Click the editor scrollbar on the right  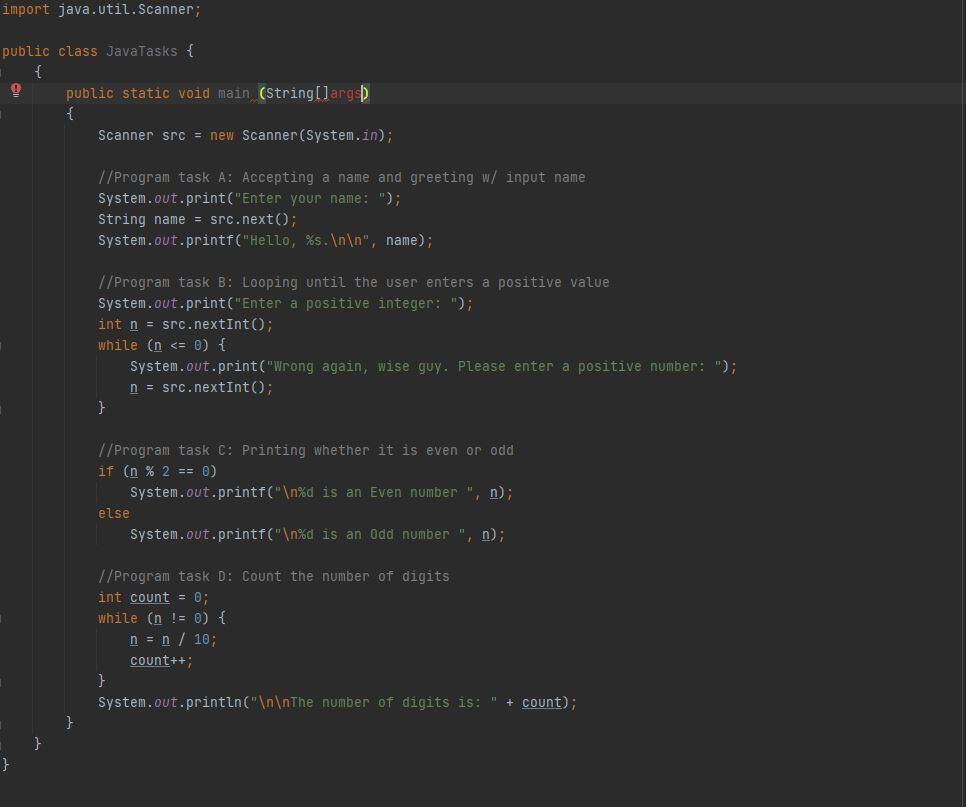(961, 400)
